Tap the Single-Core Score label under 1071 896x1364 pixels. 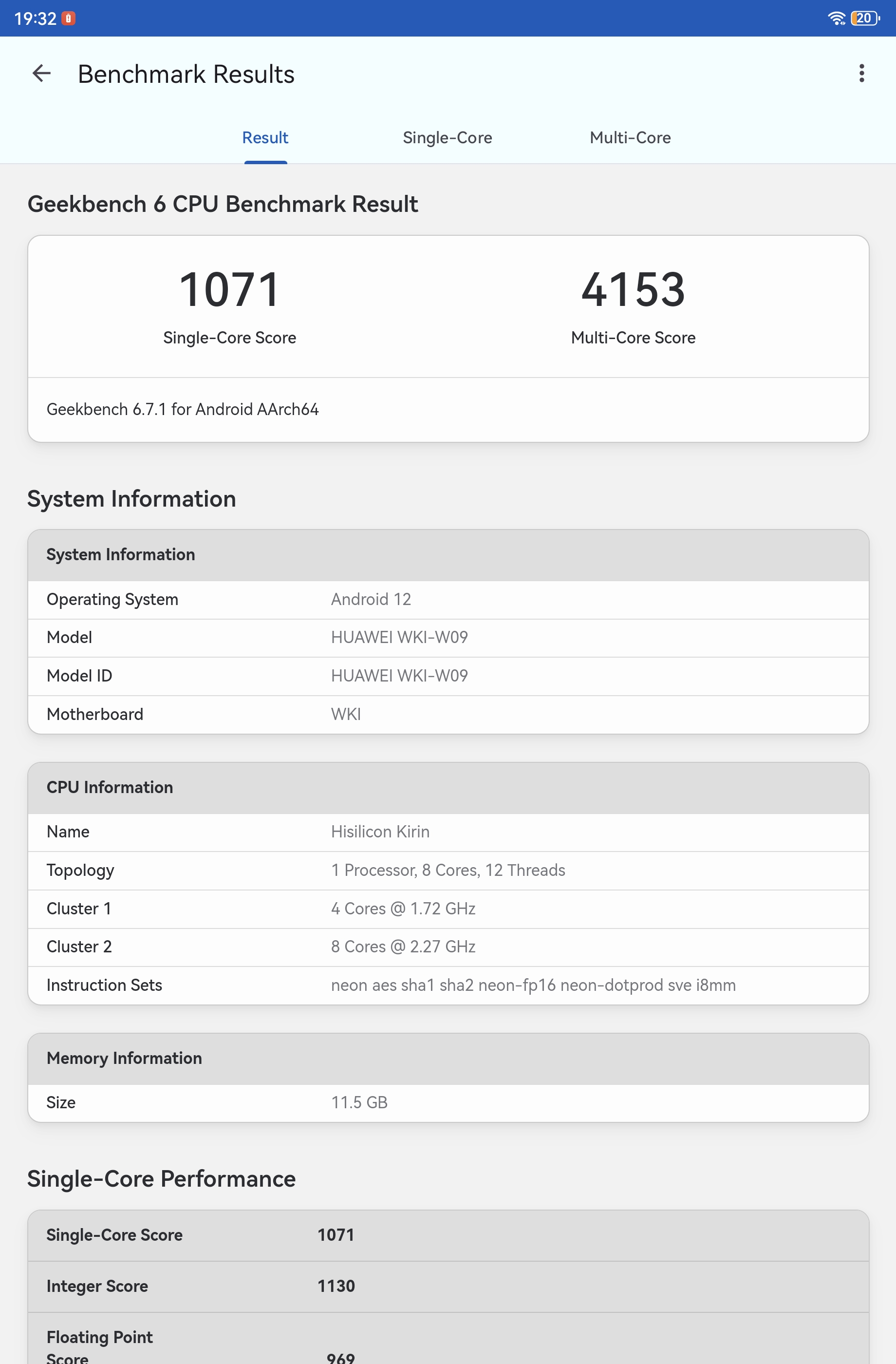click(x=230, y=338)
